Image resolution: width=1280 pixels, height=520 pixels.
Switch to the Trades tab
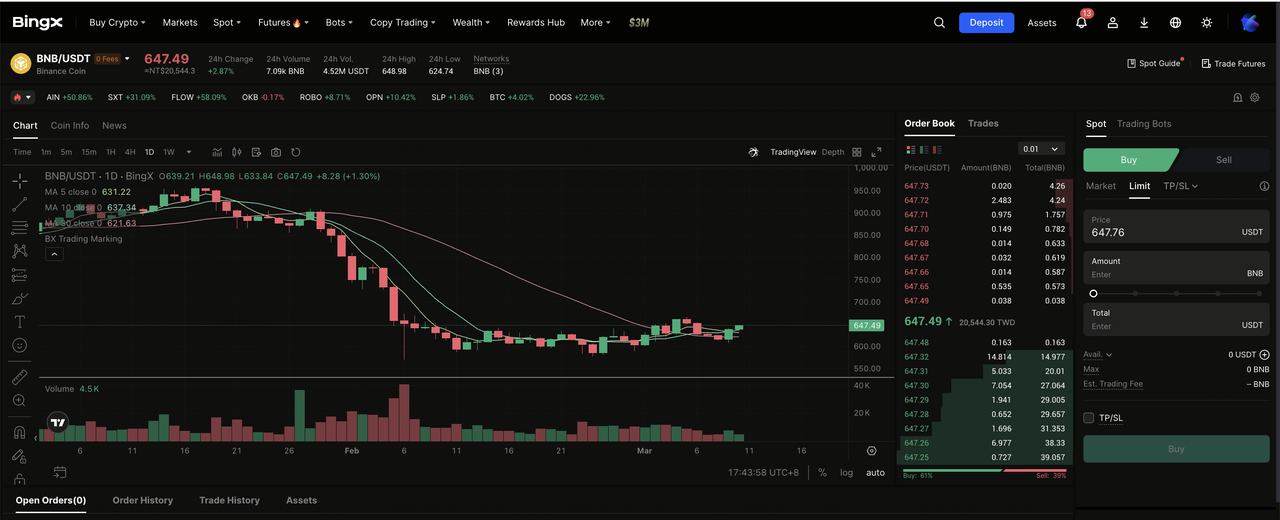tap(983, 124)
